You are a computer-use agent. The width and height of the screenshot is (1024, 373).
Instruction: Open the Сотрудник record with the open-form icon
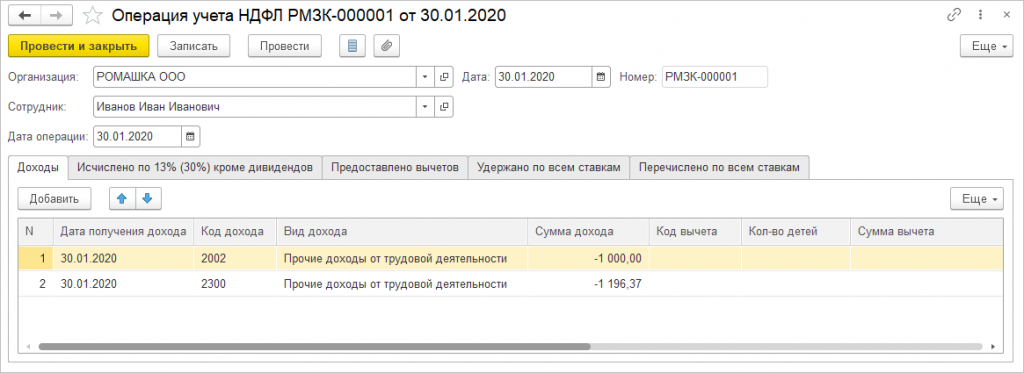(x=444, y=106)
